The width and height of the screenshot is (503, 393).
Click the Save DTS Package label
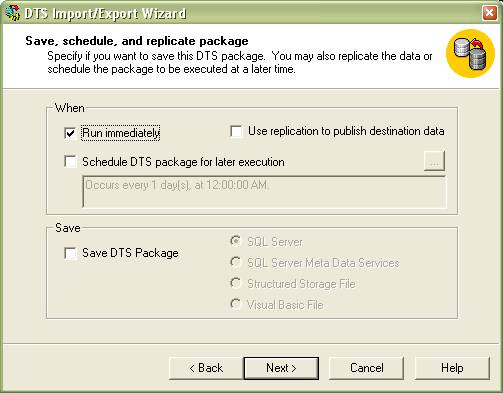tap(130, 253)
